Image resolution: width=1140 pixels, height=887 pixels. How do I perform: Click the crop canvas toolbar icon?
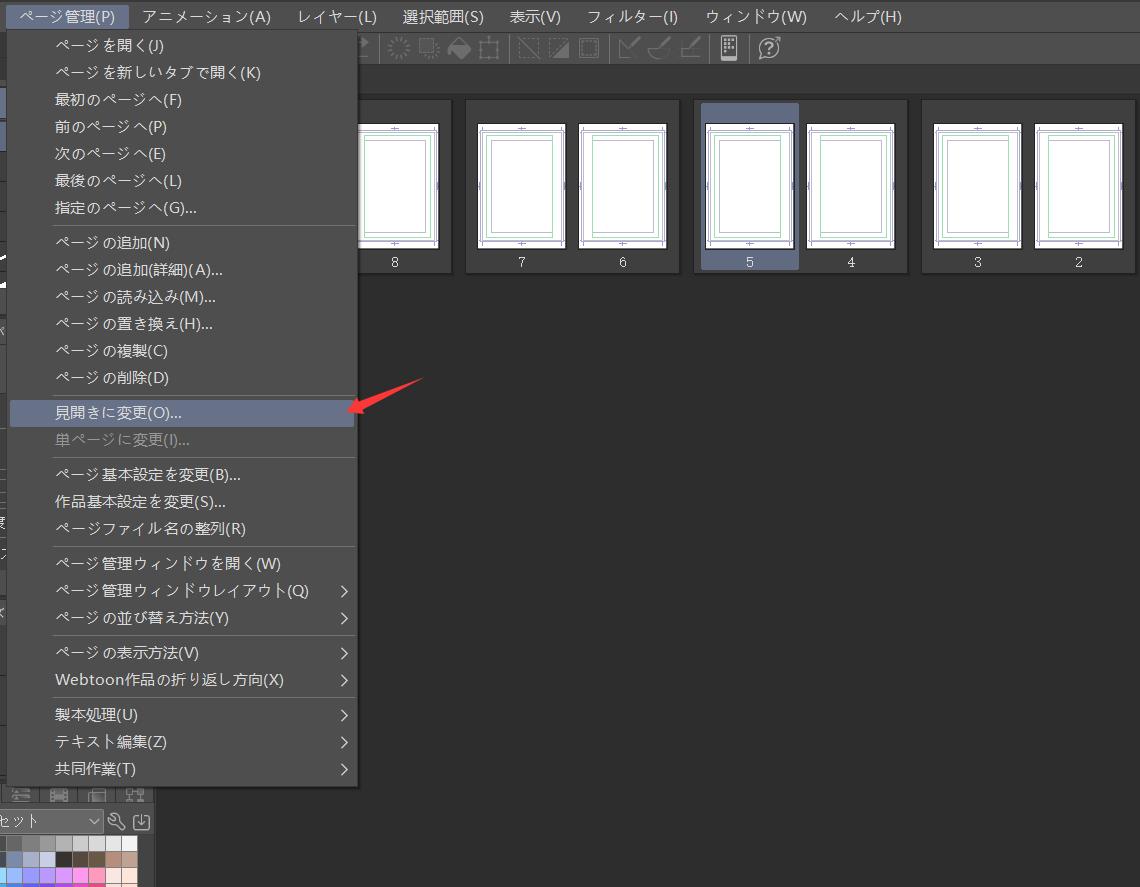pyautogui.click(x=491, y=48)
